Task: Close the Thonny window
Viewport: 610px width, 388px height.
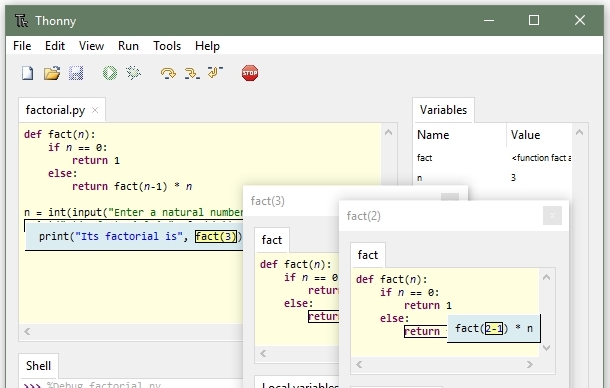Action: [x=580, y=20]
